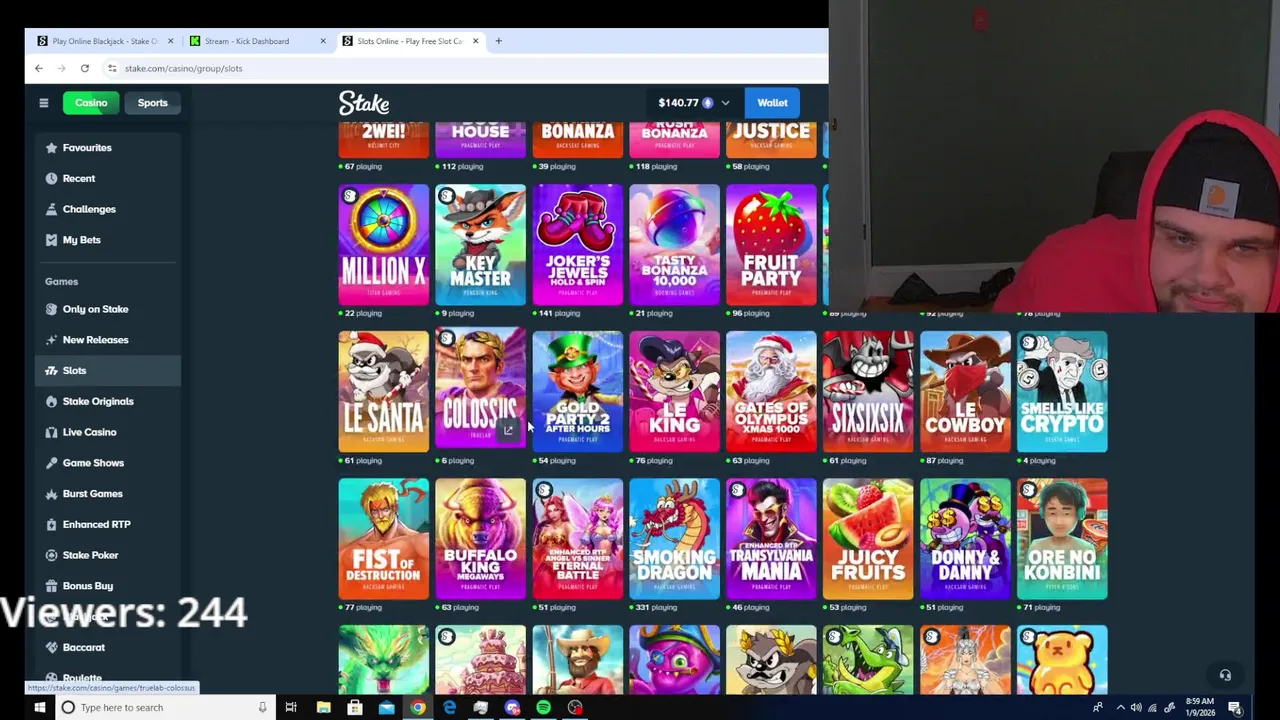This screenshot has height=720, width=1280.
Task: Click the Sports button
Action: pyautogui.click(x=153, y=103)
